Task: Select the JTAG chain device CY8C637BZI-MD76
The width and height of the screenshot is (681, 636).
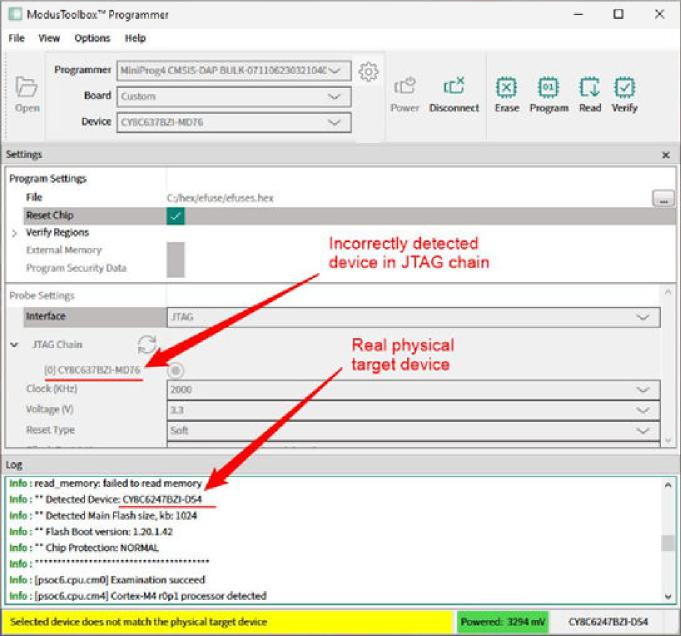Action: click(x=93, y=370)
